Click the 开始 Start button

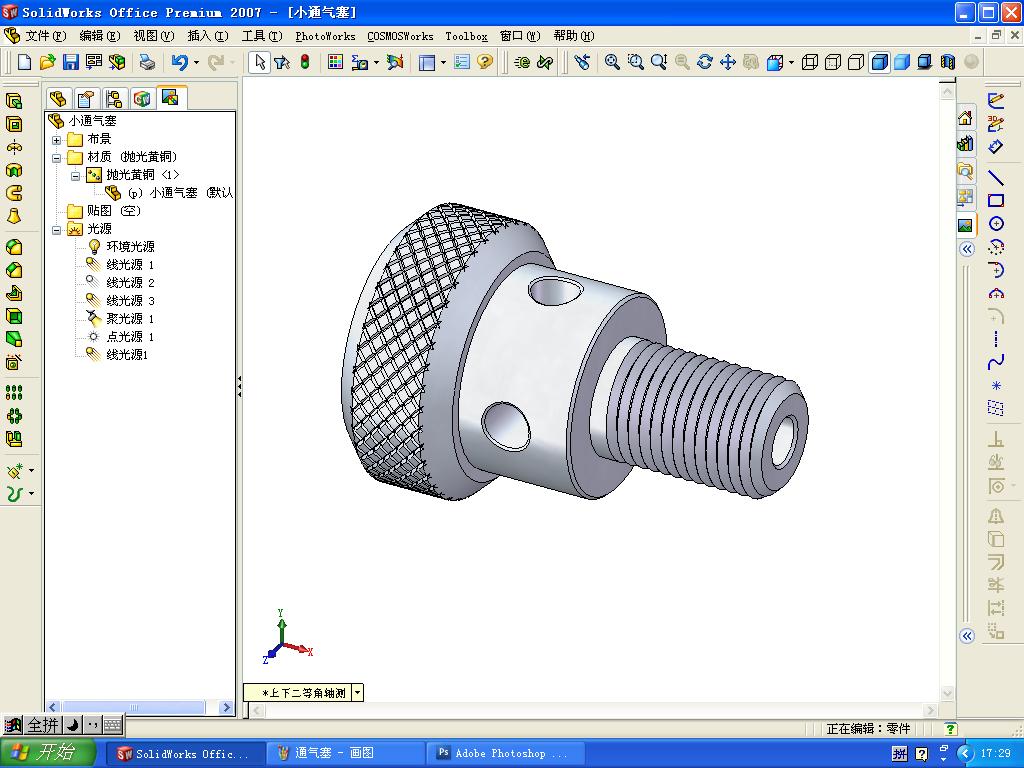[x=48, y=753]
